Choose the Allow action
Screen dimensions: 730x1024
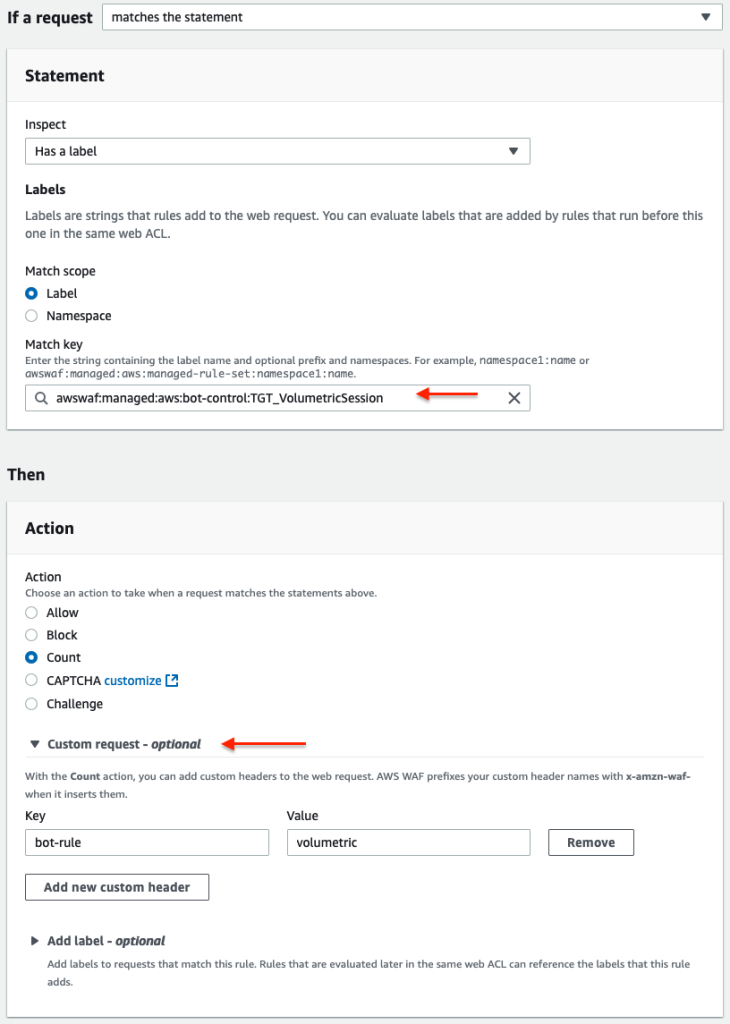pos(31,612)
